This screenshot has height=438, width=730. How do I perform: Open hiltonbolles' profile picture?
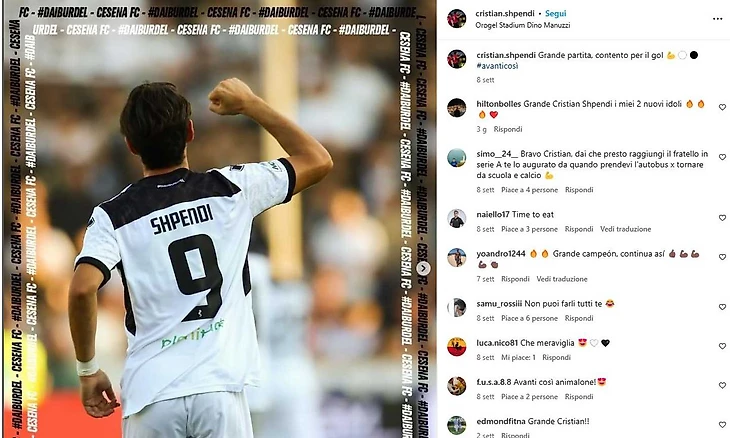point(456,108)
